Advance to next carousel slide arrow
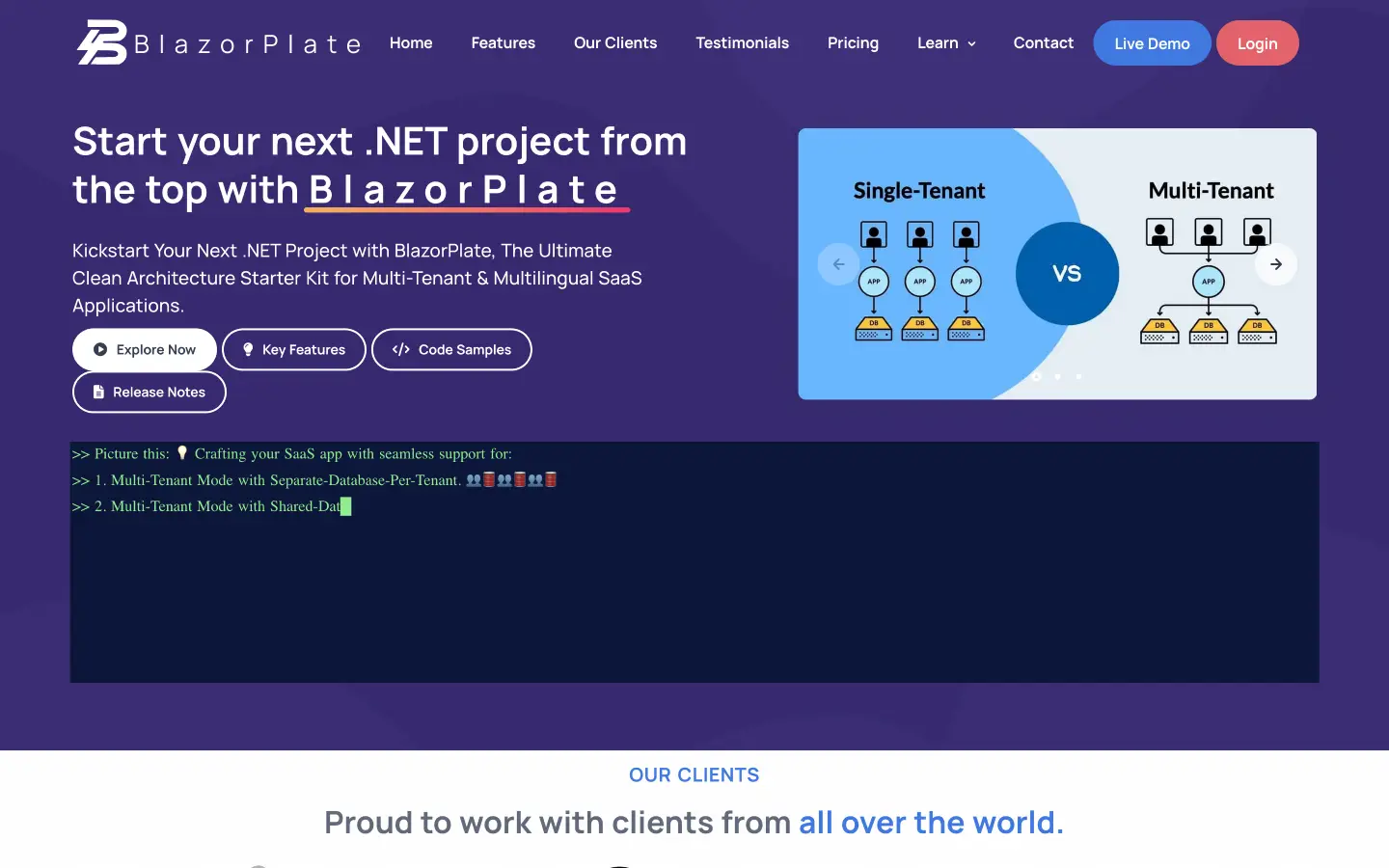1389x868 pixels. 1276,264
